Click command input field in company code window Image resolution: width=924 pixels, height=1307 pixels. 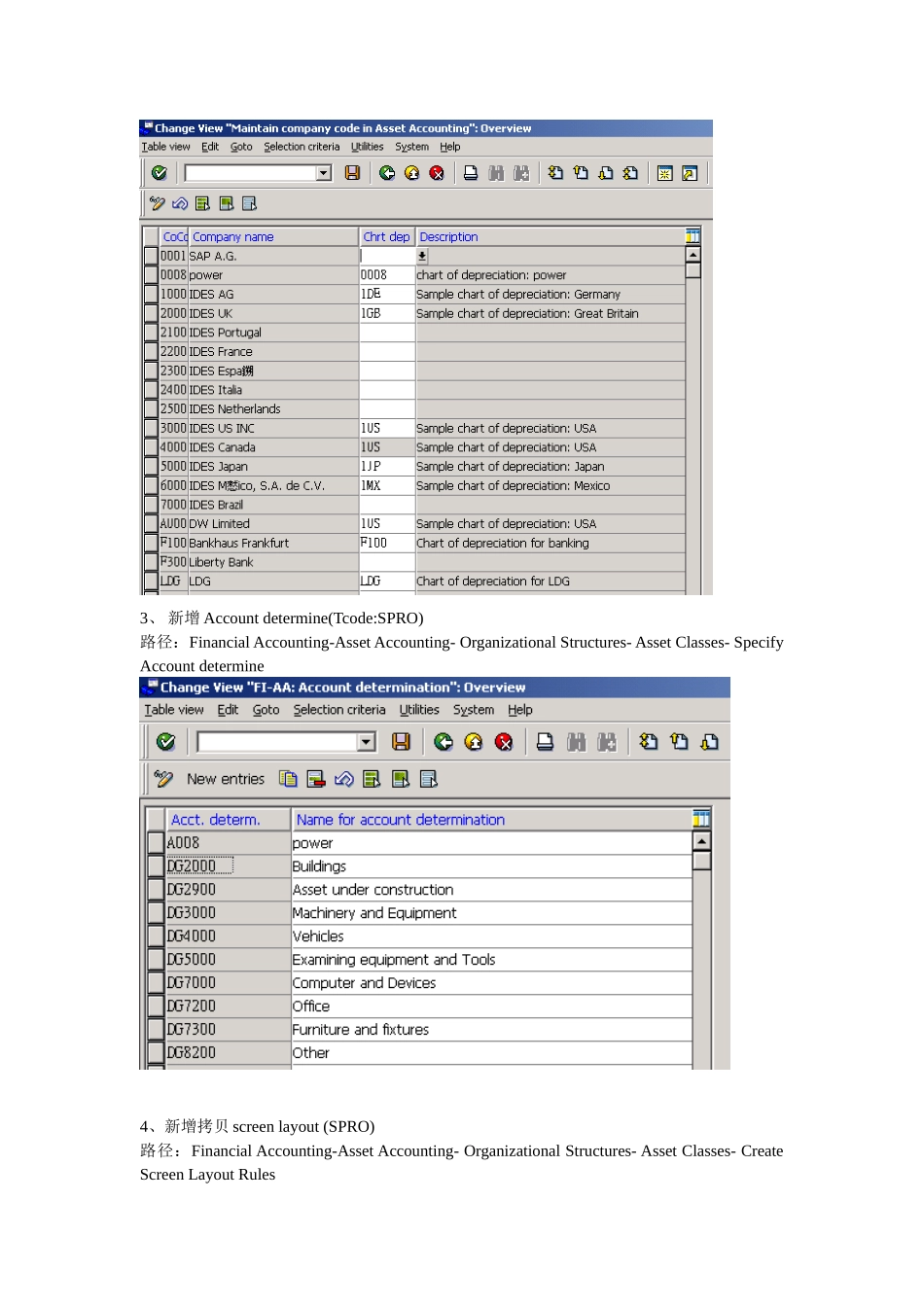[x=250, y=173]
